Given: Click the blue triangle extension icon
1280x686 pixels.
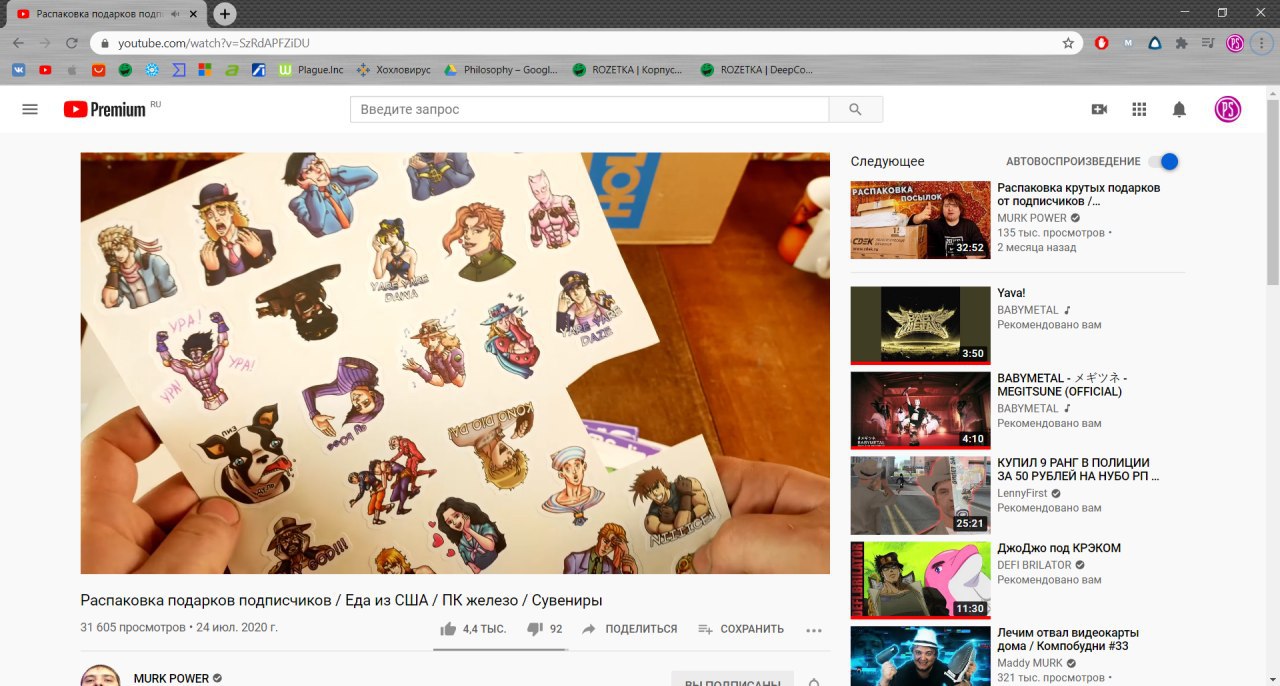Looking at the screenshot, I should pos(1155,43).
